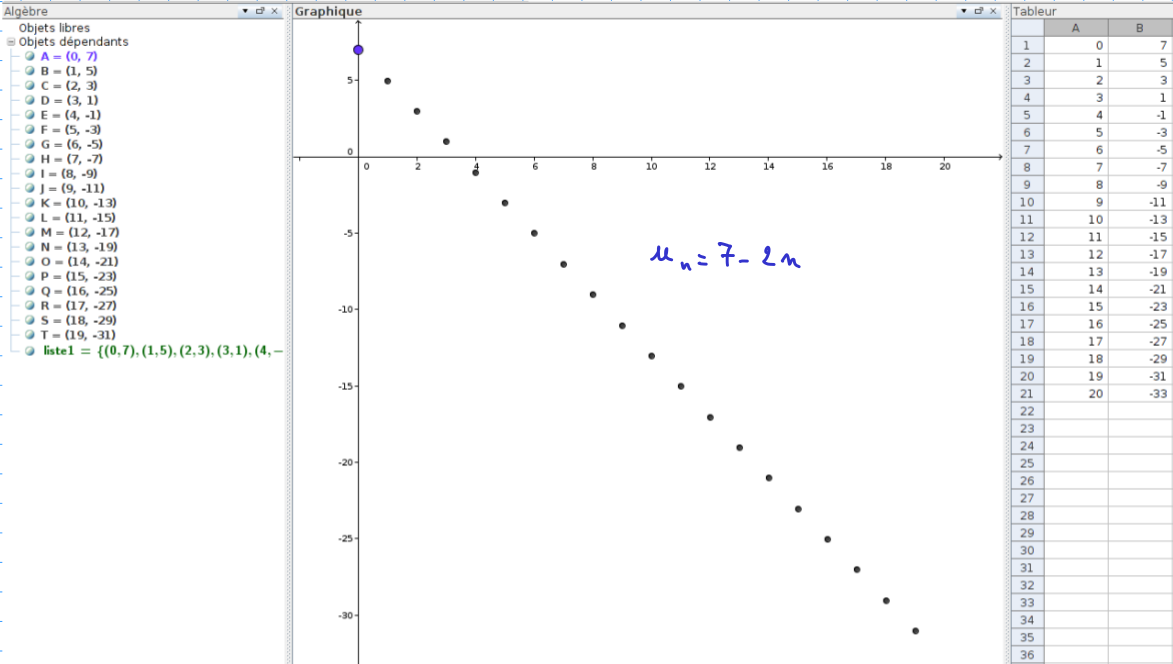The height and width of the screenshot is (664, 1173).
Task: Toggle visibility bullet of point A
Action: (x=30, y=56)
